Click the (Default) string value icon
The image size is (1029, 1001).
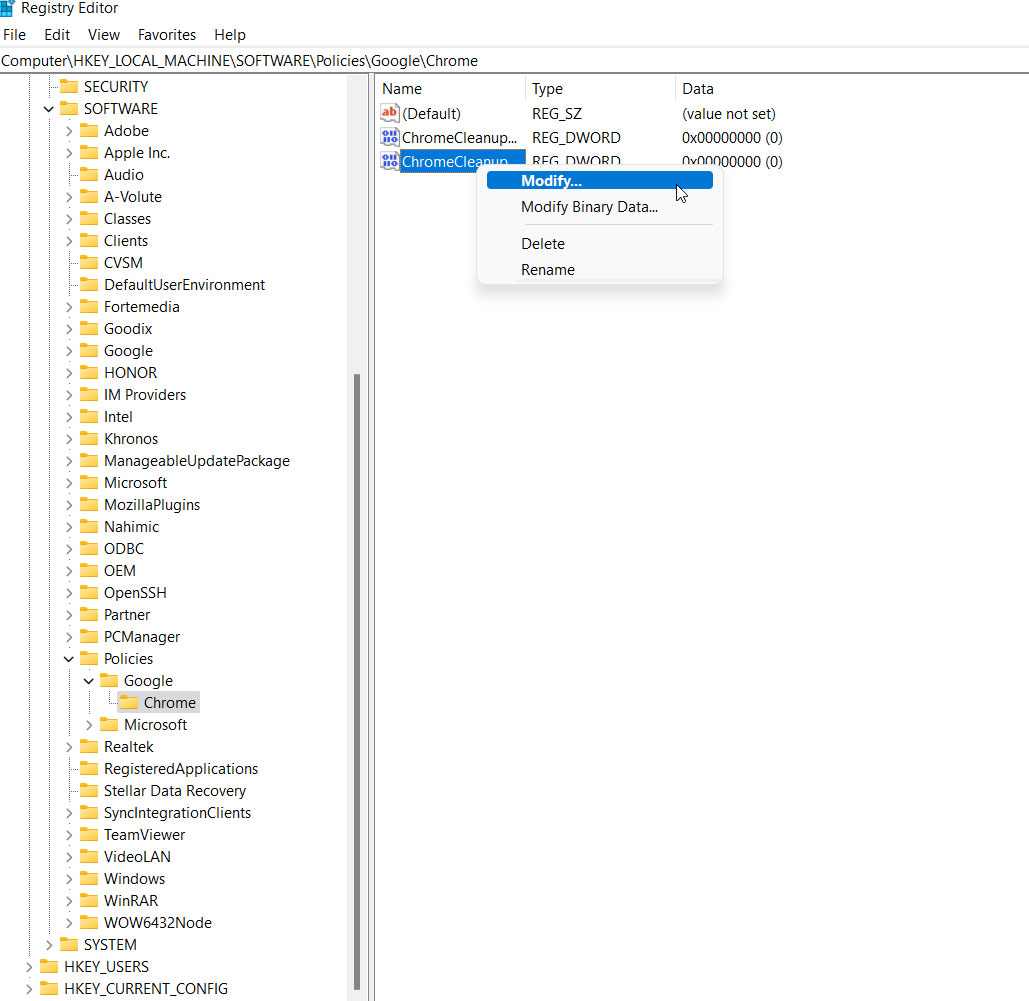(390, 114)
